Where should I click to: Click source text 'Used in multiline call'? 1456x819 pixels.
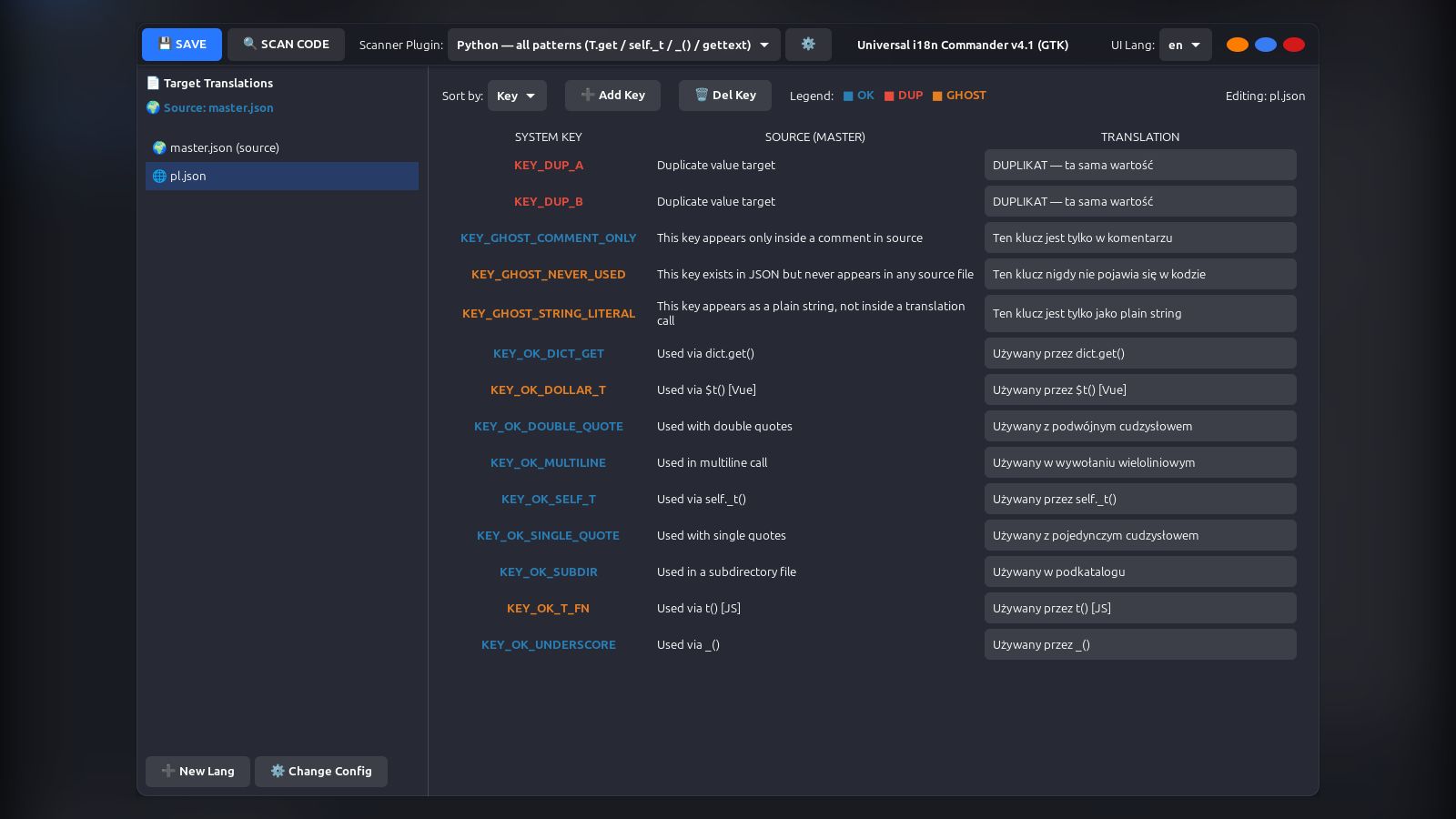point(712,462)
